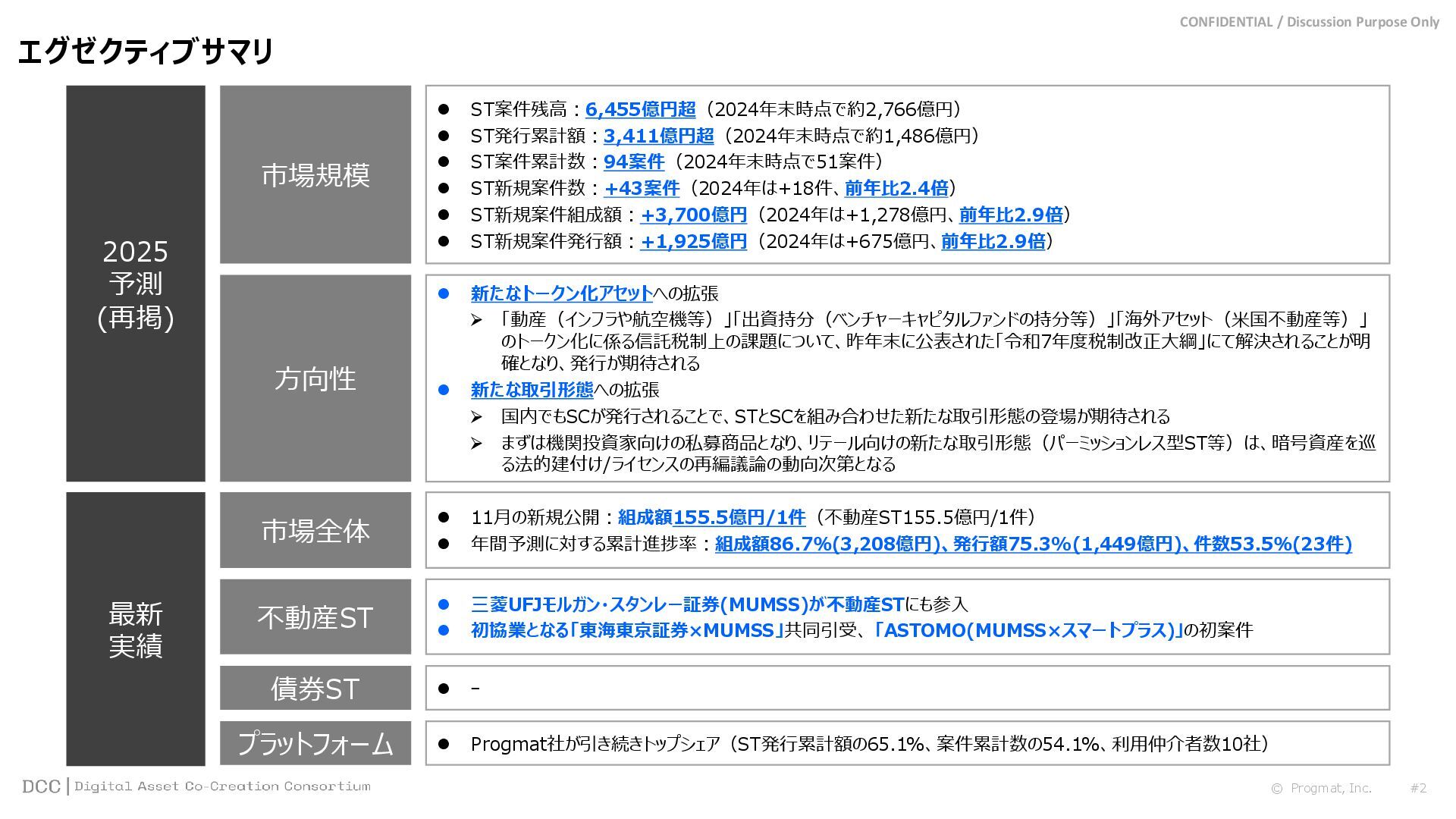Click the 94案件 underlined text

[x=633, y=162]
